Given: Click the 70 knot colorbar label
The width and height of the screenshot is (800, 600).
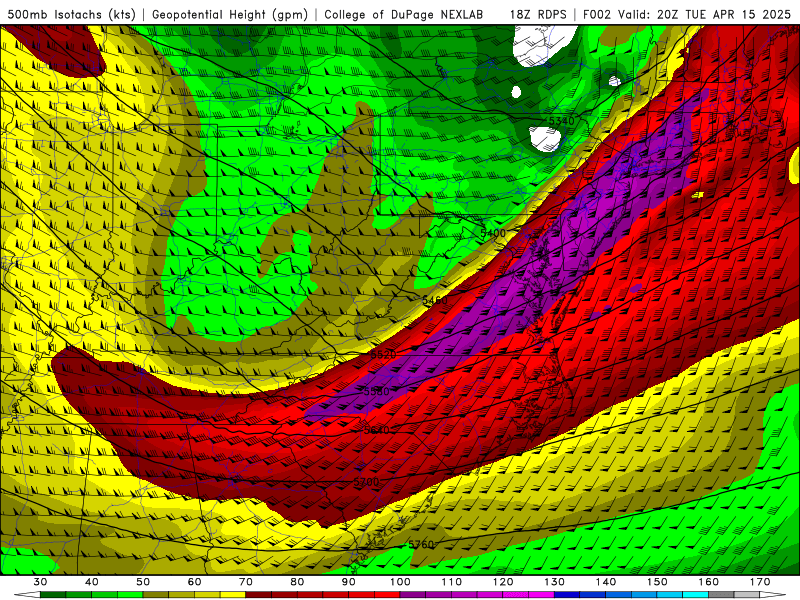Looking at the screenshot, I should pyautogui.click(x=246, y=582).
